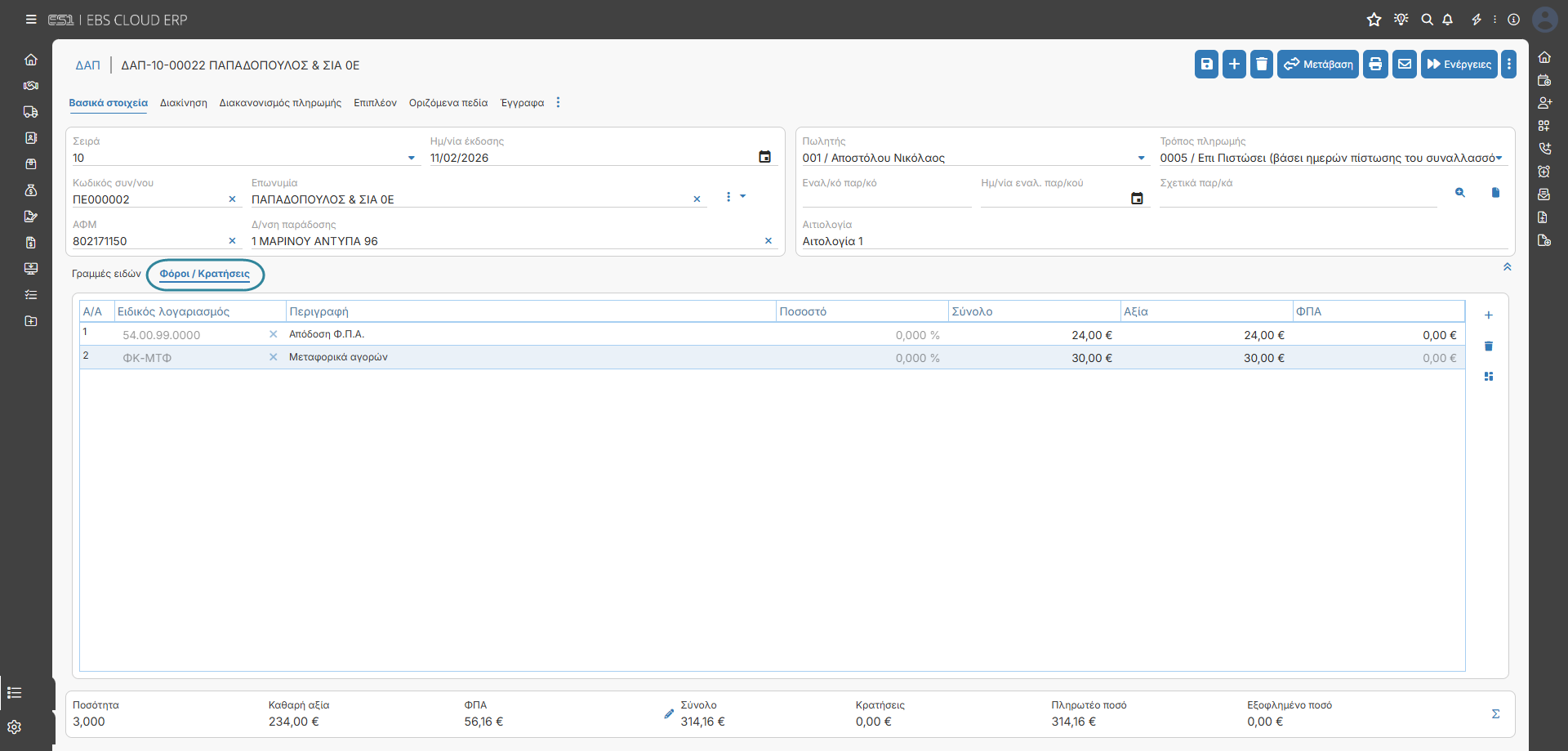Viewport: 1568px width, 751px height.
Task: Follow the ΔΑΠ breadcrumb link
Action: coord(88,65)
